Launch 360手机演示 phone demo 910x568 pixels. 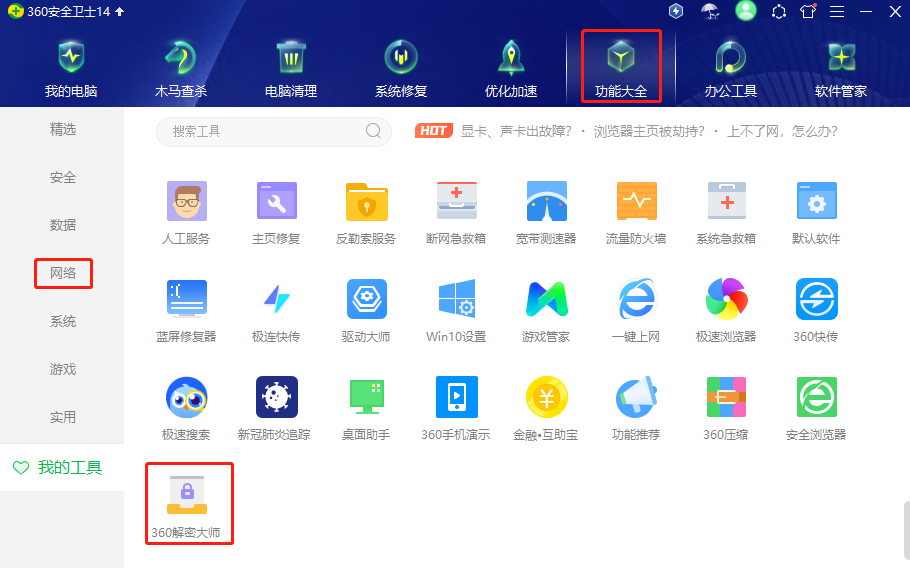[456, 409]
